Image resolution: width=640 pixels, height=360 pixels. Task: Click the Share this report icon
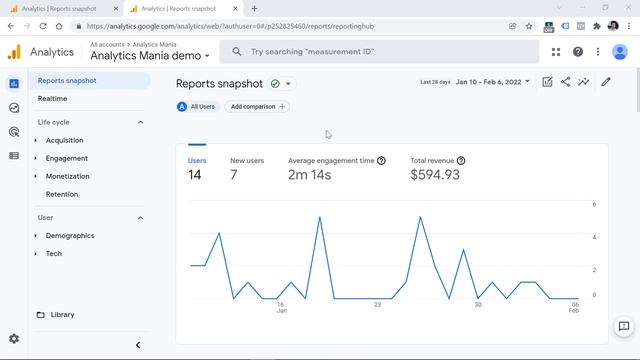tap(565, 82)
